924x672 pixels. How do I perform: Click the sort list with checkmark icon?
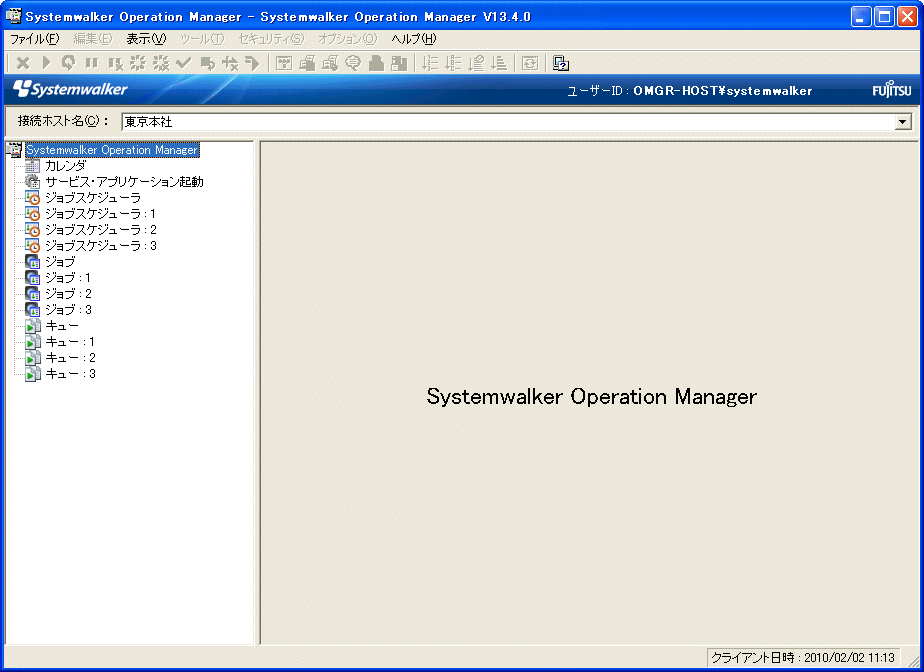click(476, 62)
